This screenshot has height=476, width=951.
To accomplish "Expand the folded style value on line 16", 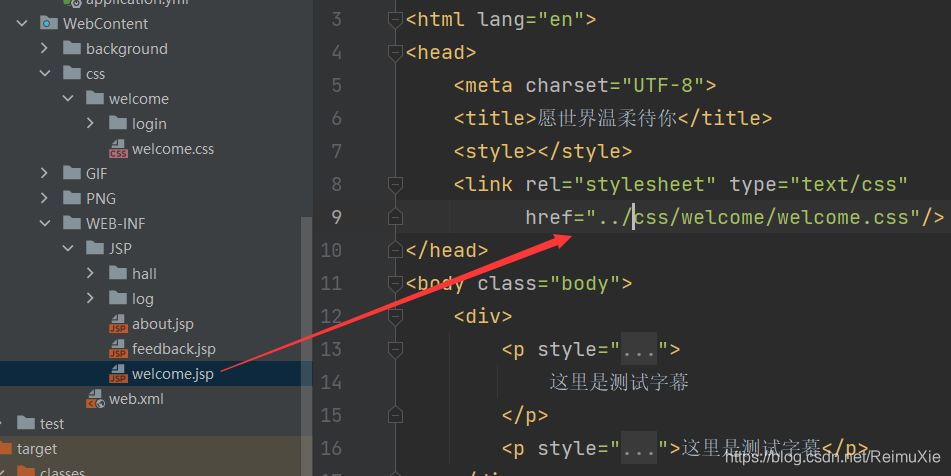I will (x=638, y=448).
